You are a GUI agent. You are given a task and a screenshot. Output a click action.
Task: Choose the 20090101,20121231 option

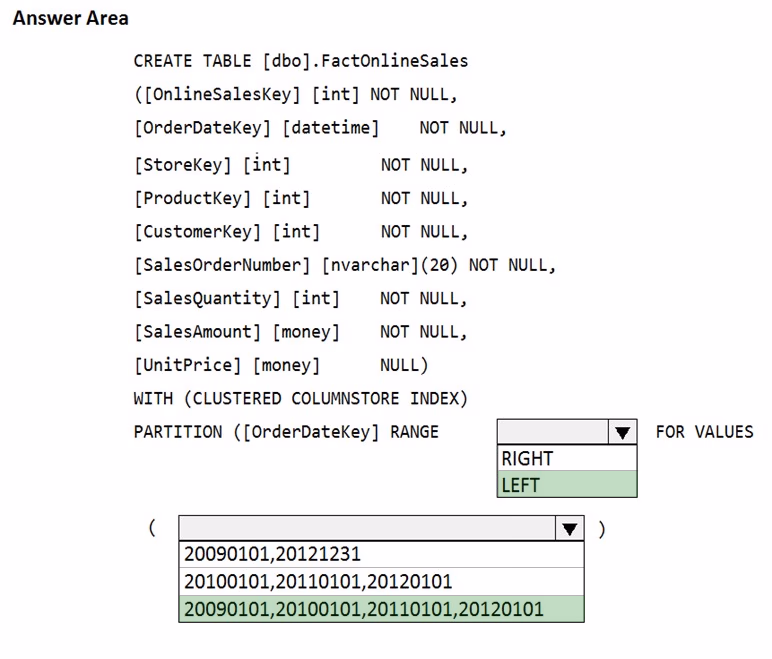tap(381, 554)
